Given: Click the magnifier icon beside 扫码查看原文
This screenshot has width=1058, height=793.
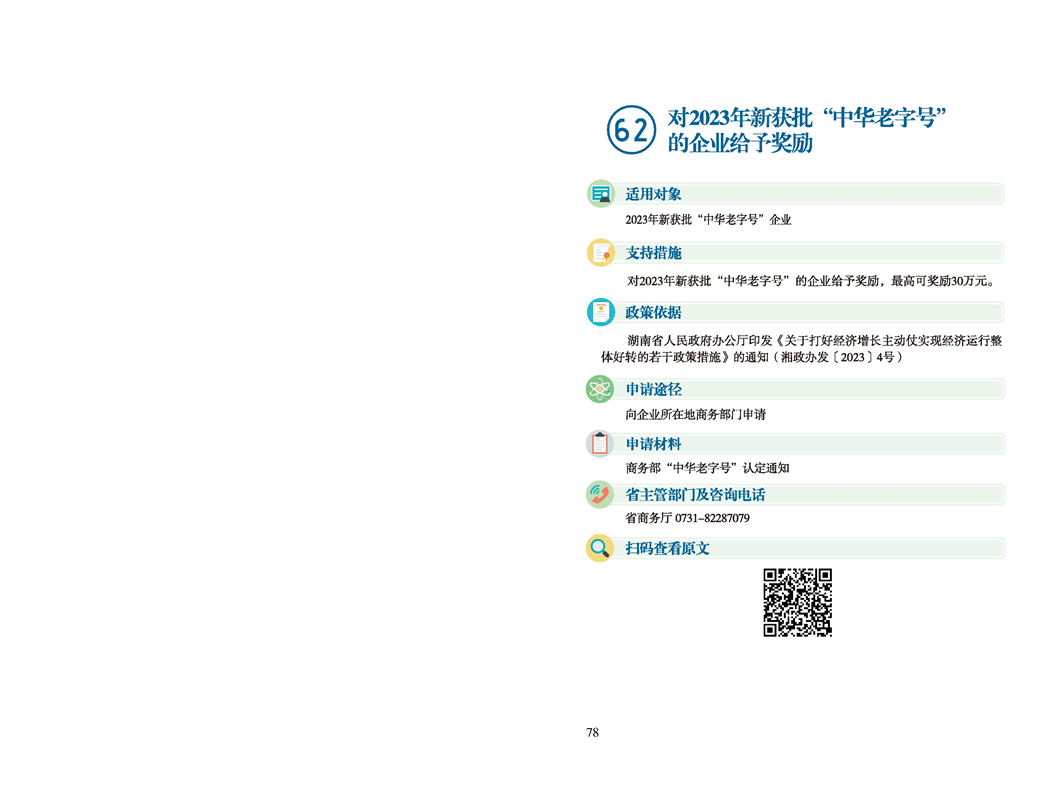Looking at the screenshot, I should coord(600,548).
